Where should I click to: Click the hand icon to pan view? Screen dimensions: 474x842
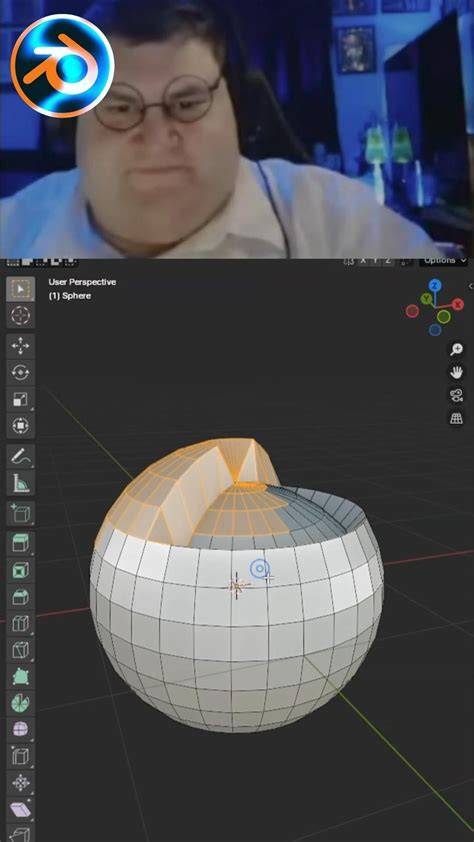pyautogui.click(x=456, y=372)
